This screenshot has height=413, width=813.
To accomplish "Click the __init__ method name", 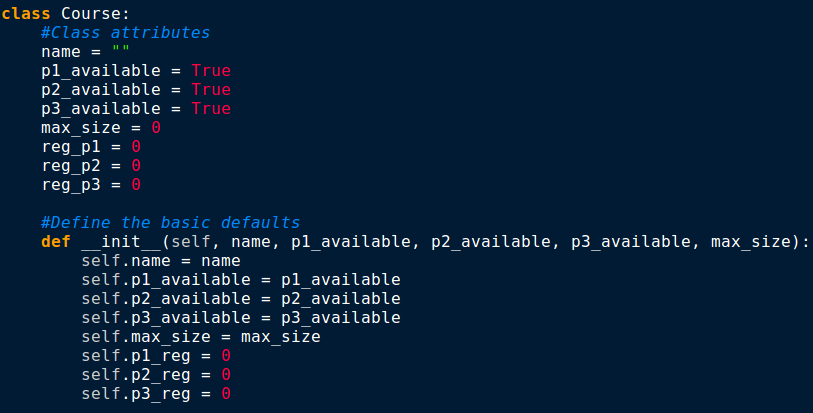I will point(121,242).
